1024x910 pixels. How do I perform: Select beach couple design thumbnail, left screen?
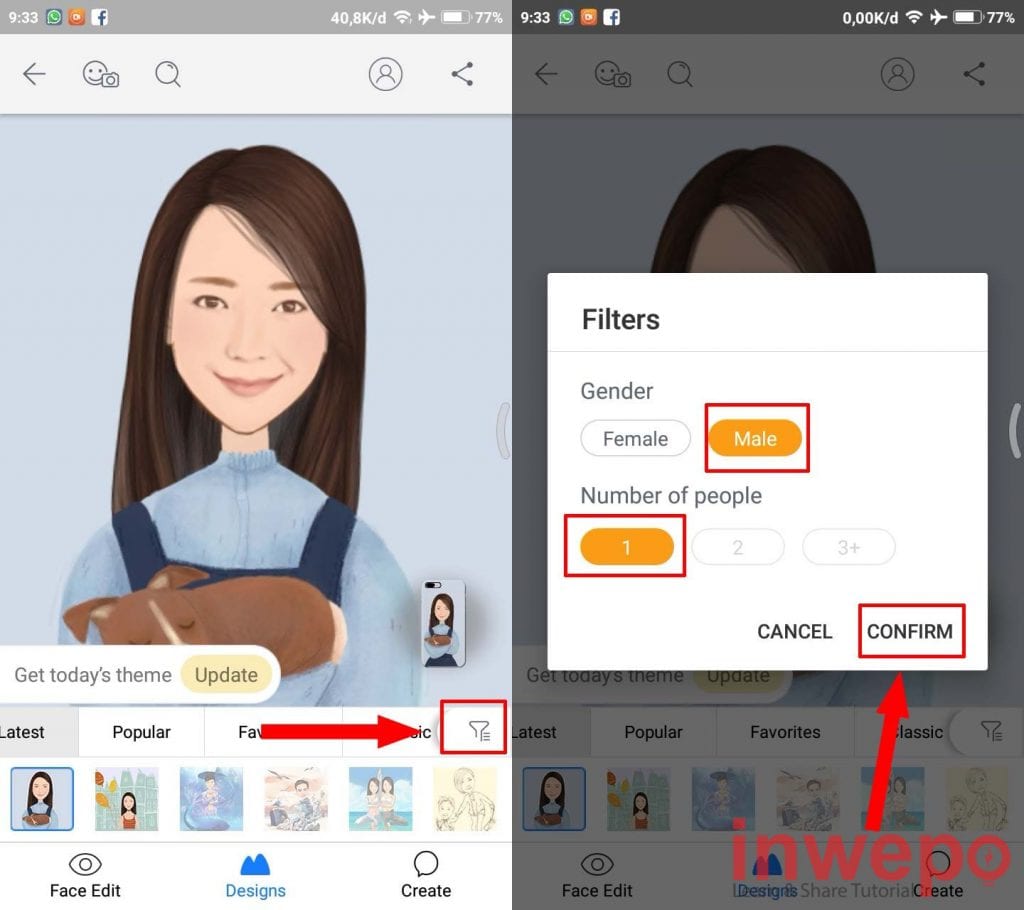point(296,799)
